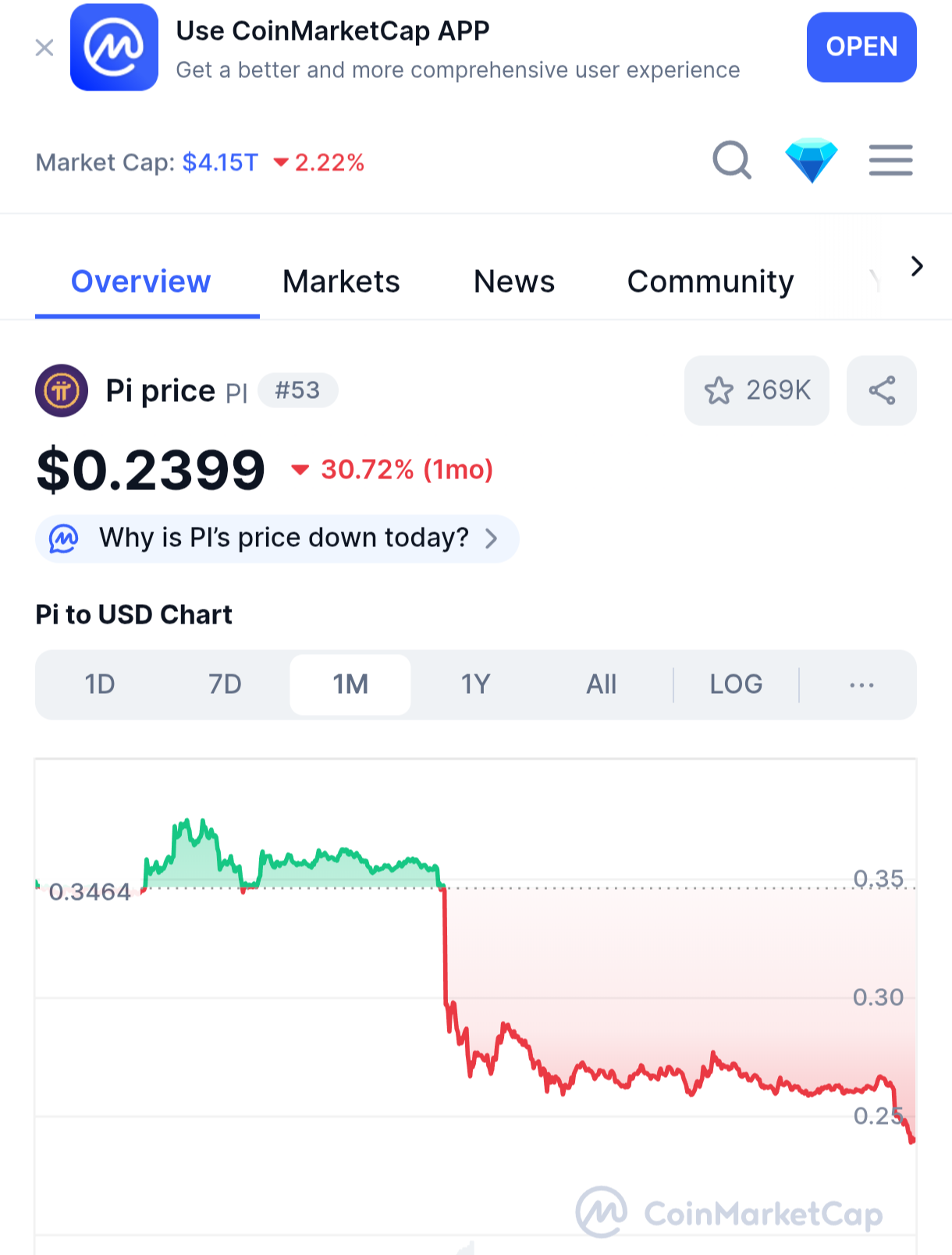Screen dimensions: 952x1255
Task: Switch to the Markets tab
Action: coord(341,282)
